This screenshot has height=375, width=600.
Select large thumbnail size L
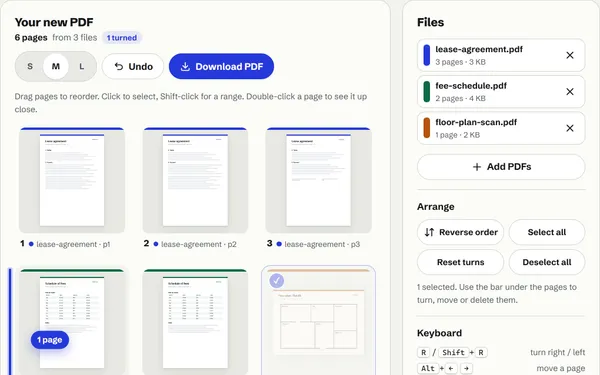click(x=82, y=67)
